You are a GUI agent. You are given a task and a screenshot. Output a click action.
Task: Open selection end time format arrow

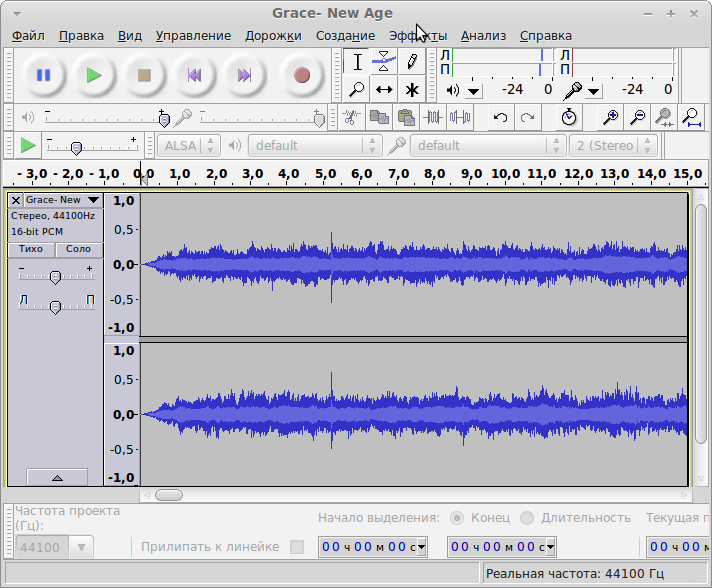coord(550,547)
